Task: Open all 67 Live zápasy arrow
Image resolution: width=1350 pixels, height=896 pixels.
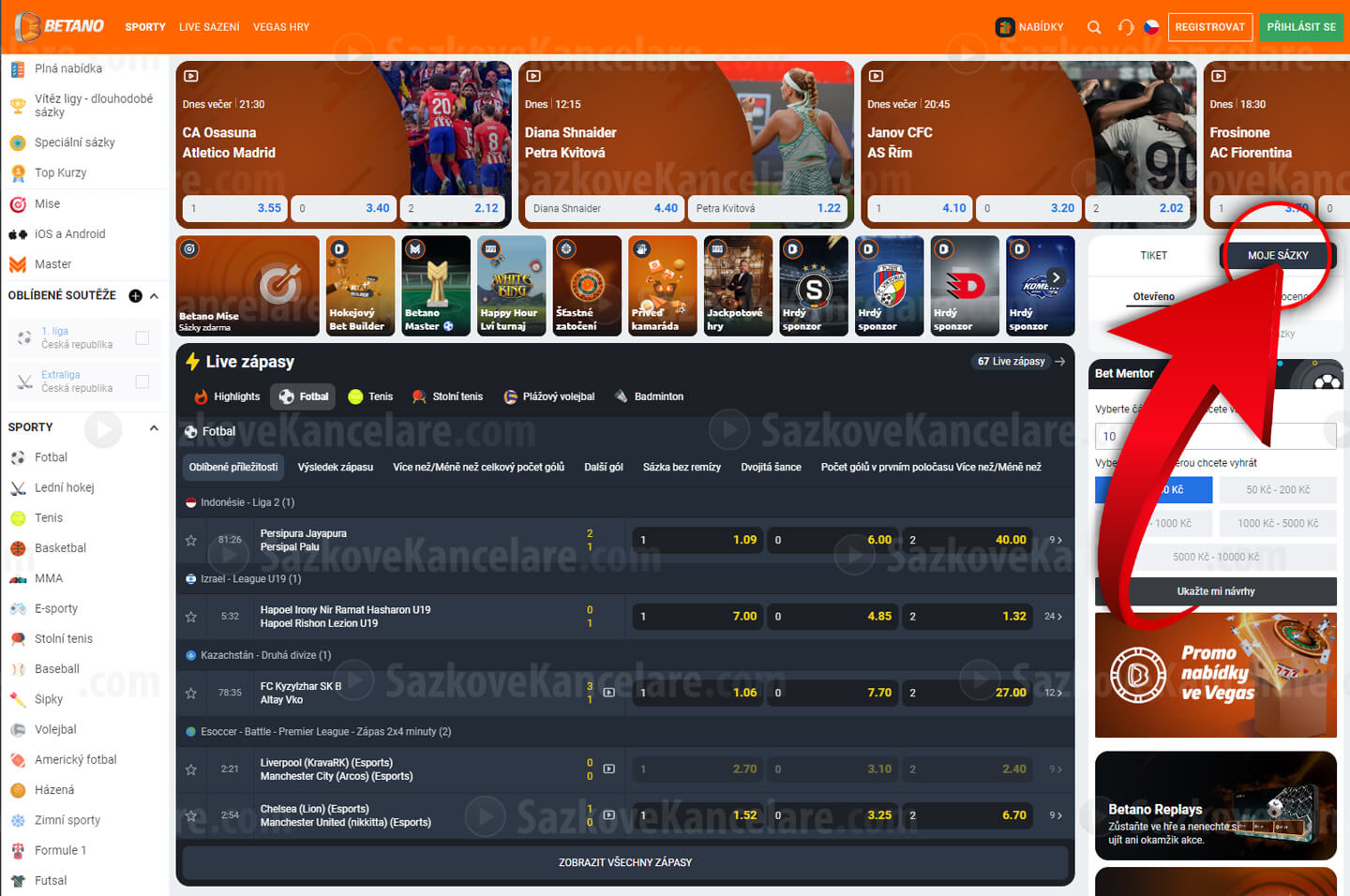Action: click(x=1060, y=361)
